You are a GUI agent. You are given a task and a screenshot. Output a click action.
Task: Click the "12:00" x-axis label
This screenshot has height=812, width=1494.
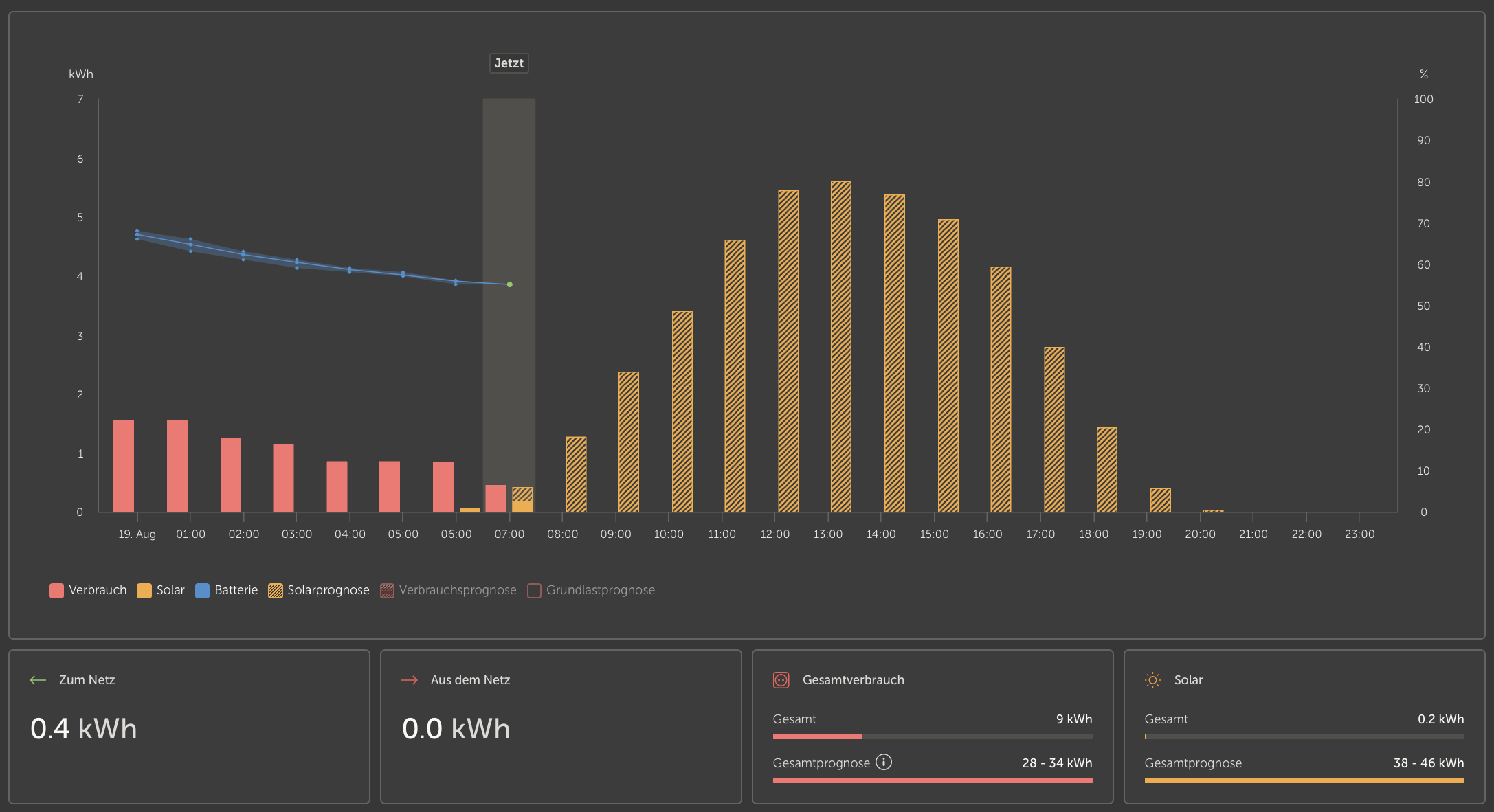775,534
